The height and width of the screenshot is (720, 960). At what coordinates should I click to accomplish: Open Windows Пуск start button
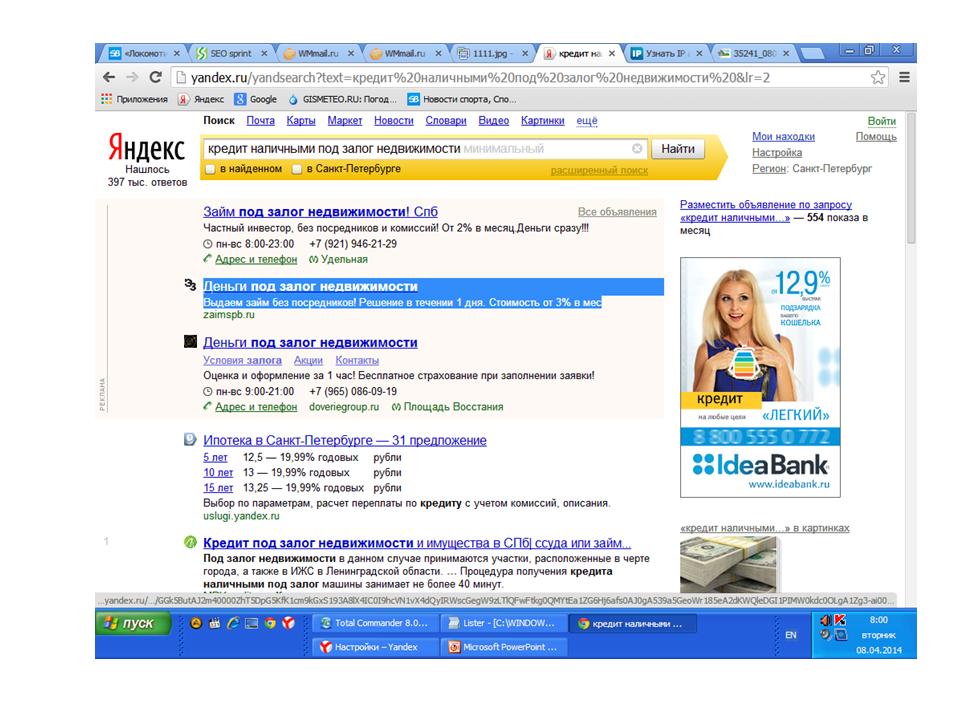point(133,623)
